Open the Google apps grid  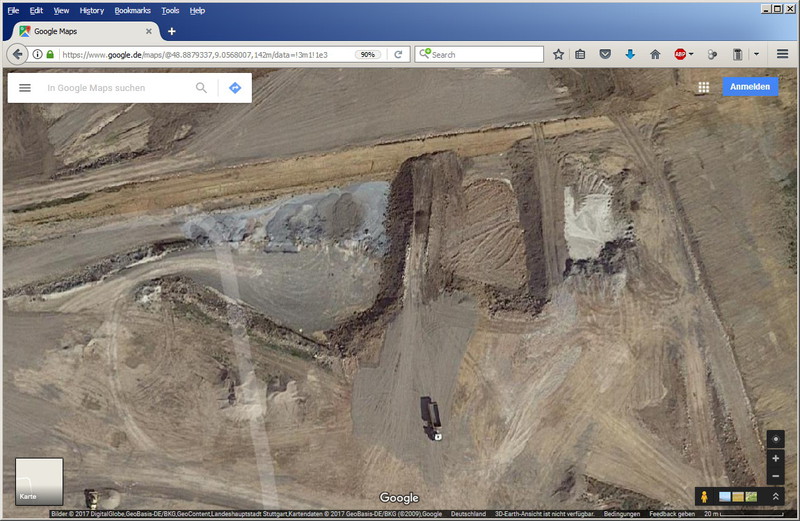(x=703, y=87)
